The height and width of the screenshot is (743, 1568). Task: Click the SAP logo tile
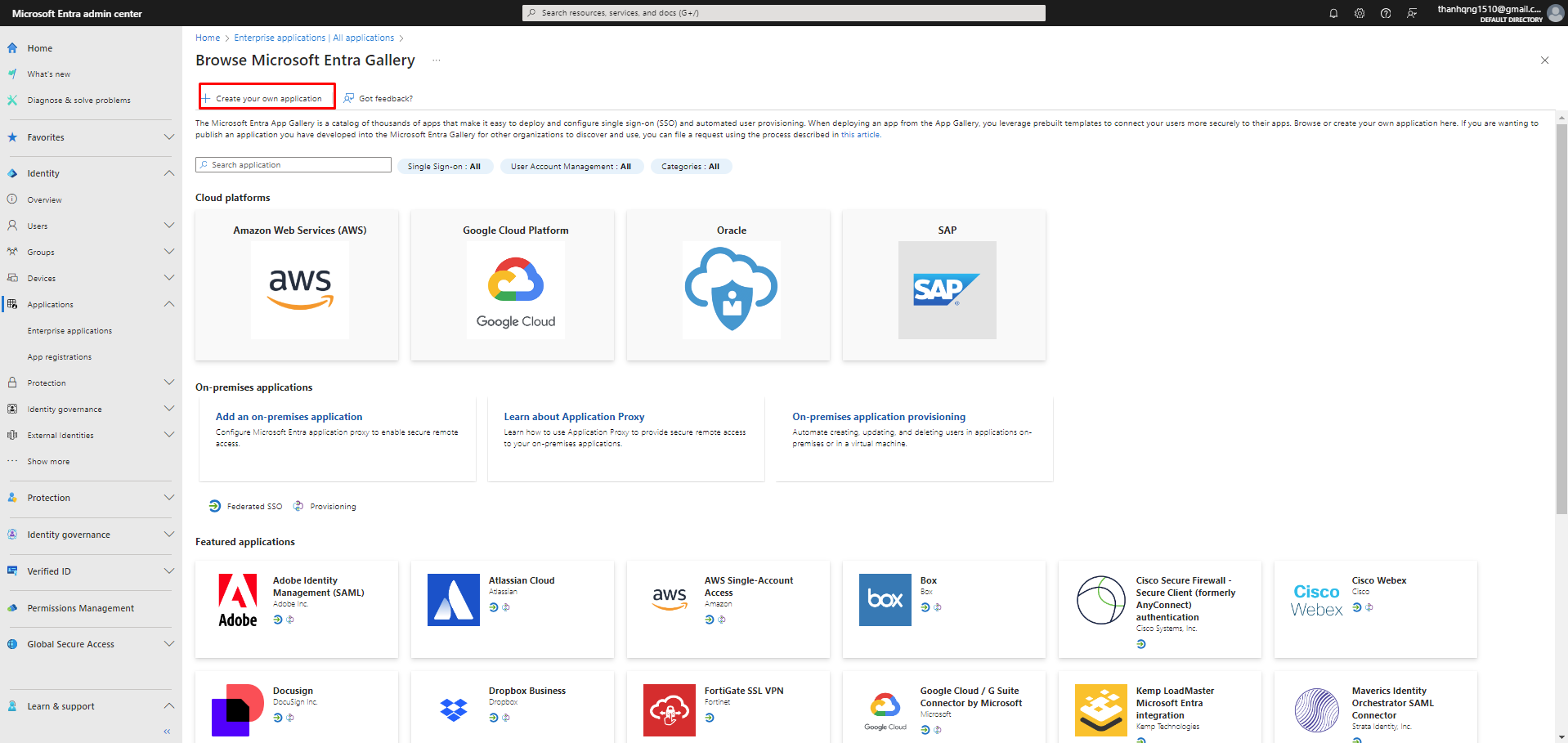(948, 290)
